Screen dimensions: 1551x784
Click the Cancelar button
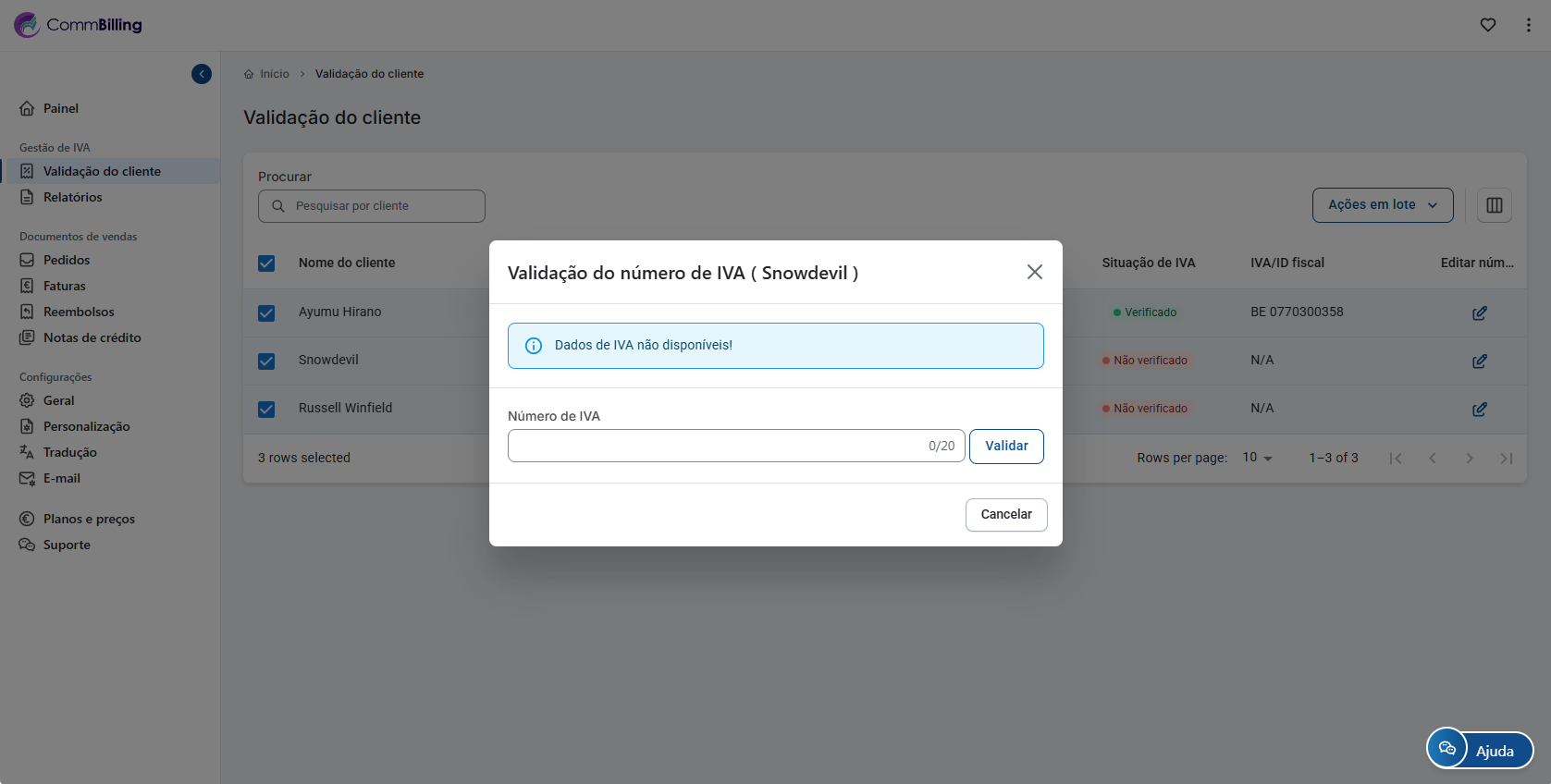[1005, 515]
